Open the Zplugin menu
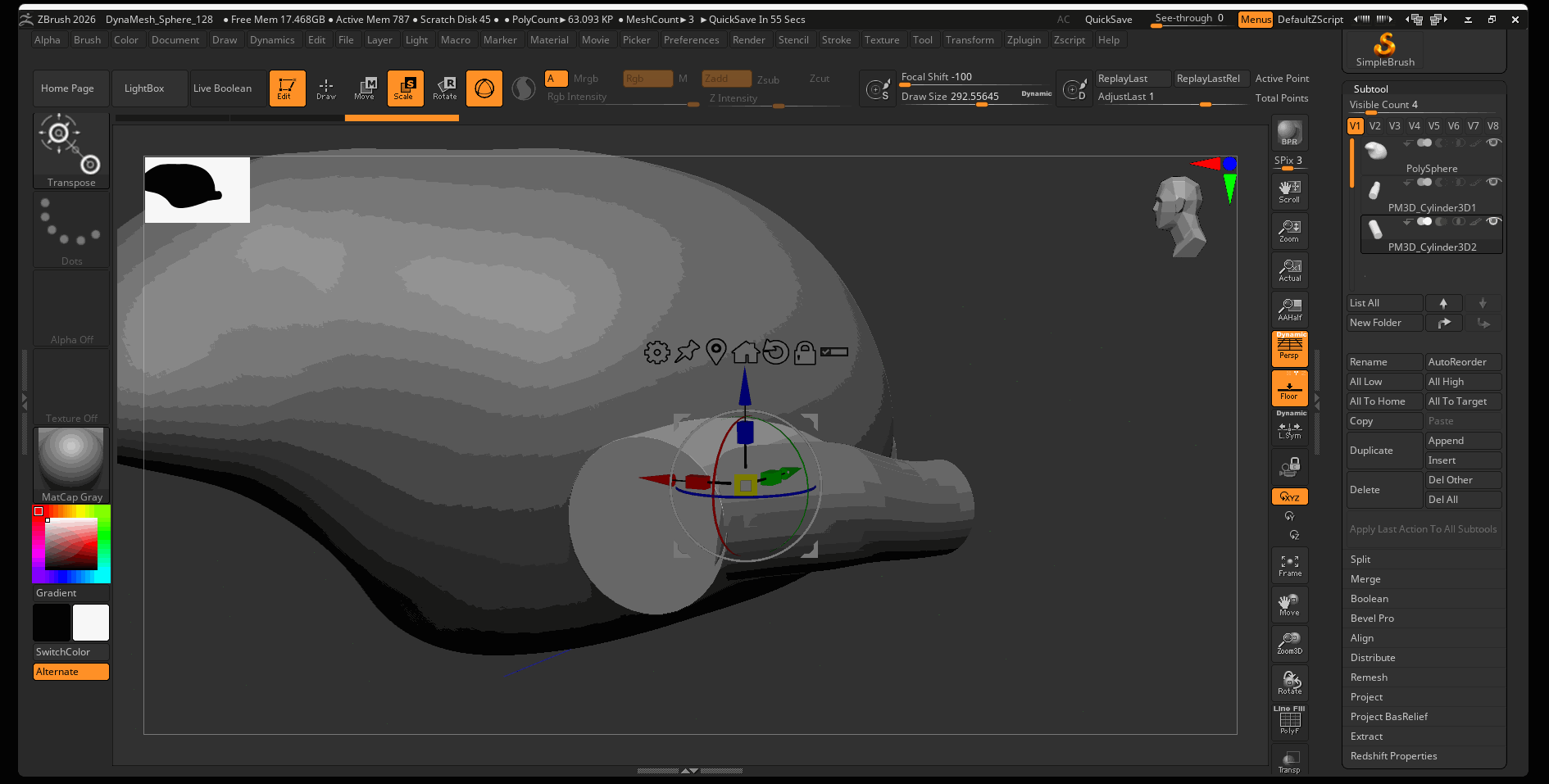1549x784 pixels. click(x=1024, y=40)
